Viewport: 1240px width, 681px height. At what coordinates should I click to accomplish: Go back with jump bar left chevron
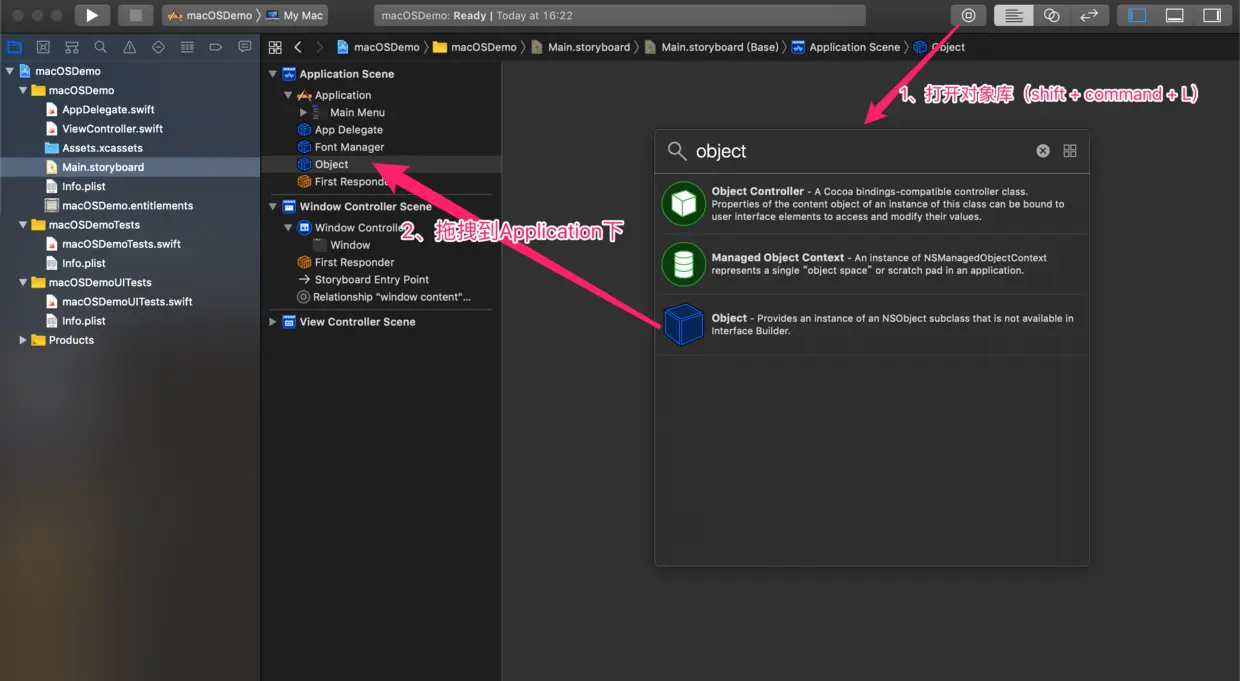click(x=298, y=47)
